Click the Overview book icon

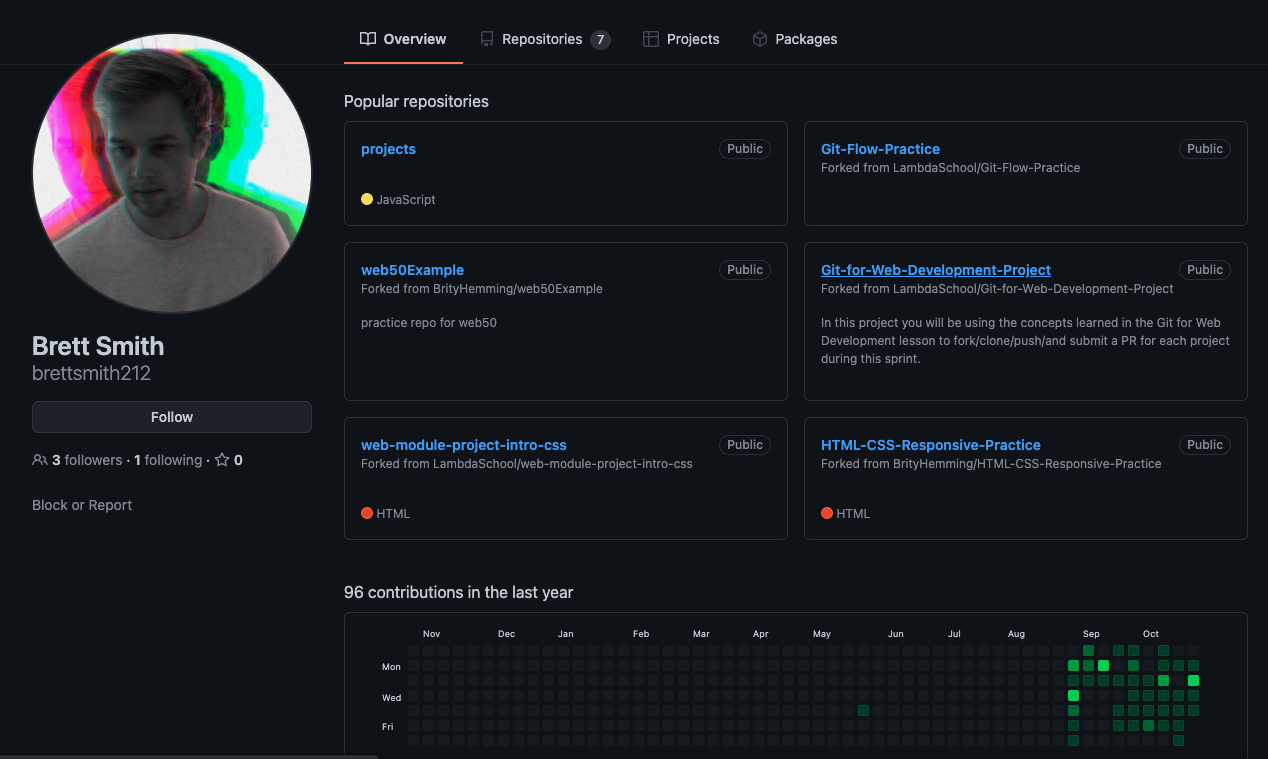pyautogui.click(x=367, y=39)
